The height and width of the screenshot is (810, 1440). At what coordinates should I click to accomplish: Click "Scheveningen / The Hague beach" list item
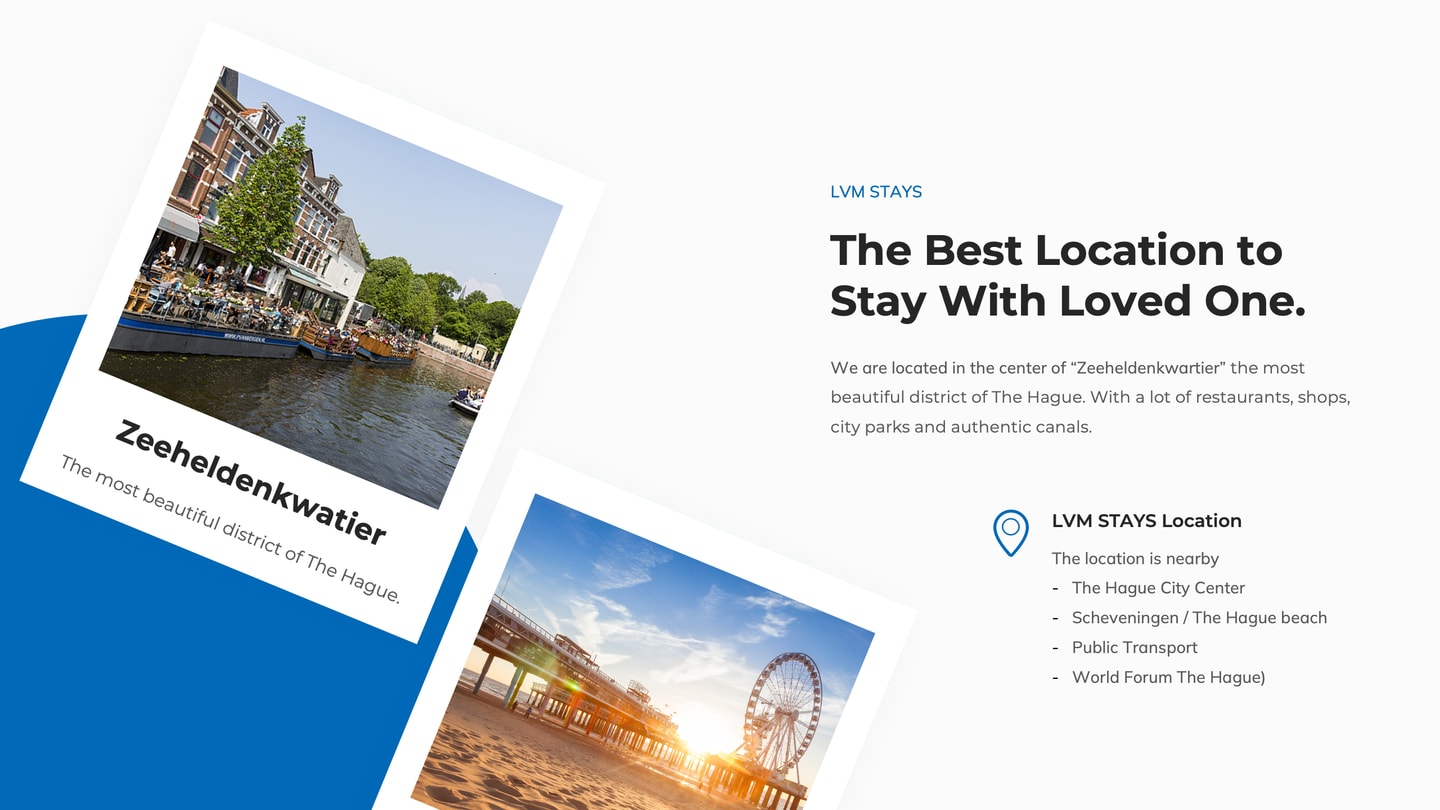[1199, 618]
